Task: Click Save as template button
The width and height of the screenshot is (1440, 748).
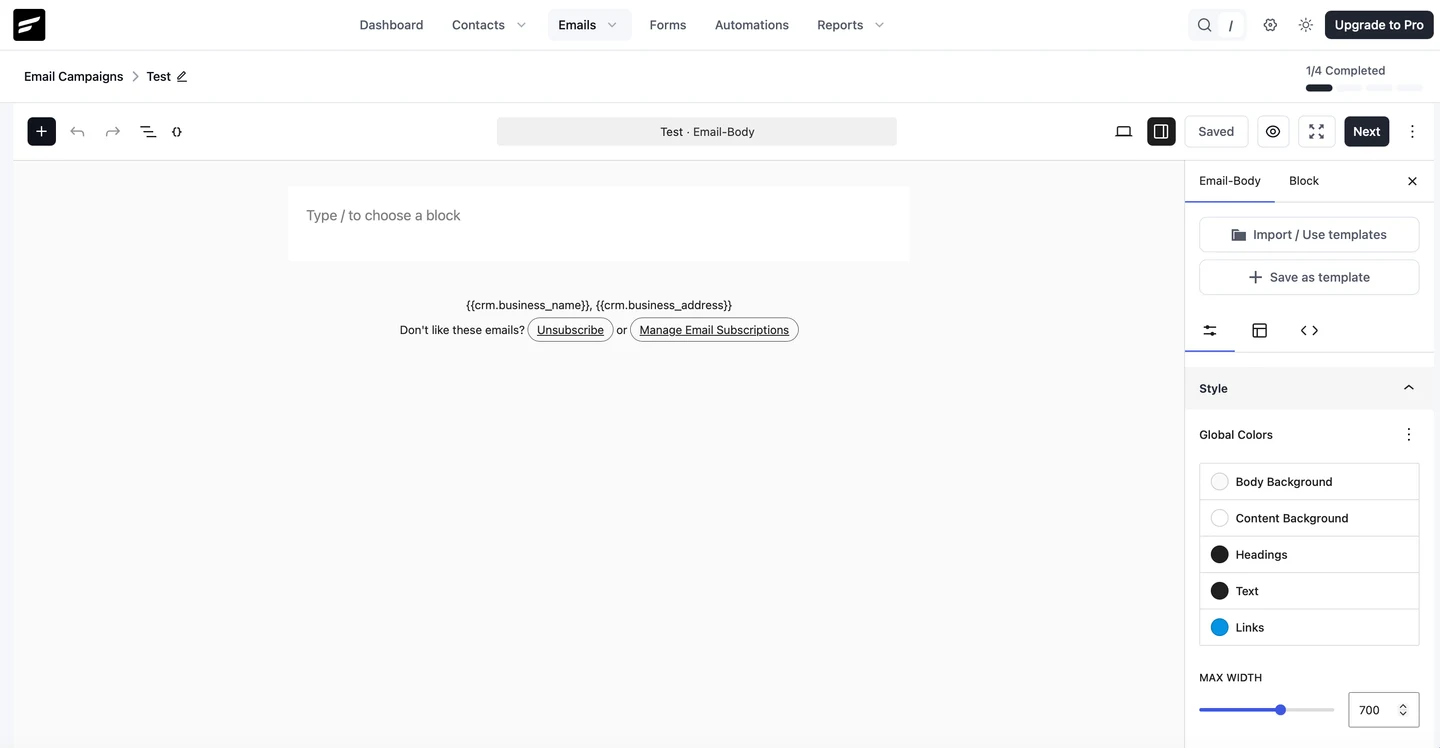Action: coord(1309,277)
